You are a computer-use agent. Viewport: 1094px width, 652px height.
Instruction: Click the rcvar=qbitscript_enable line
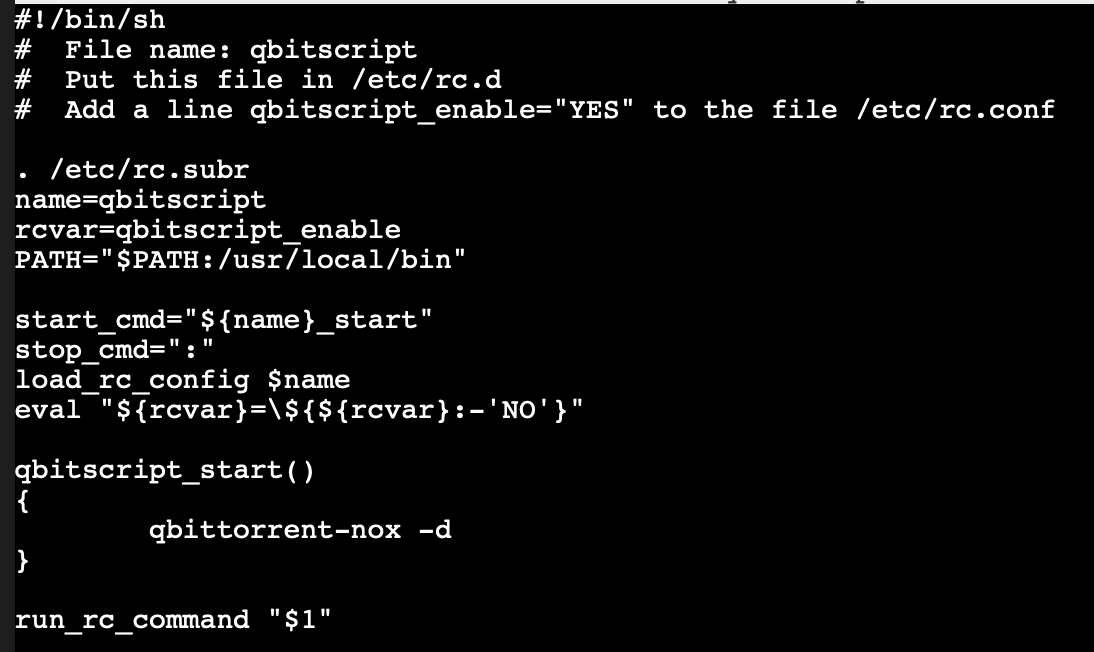tap(208, 230)
